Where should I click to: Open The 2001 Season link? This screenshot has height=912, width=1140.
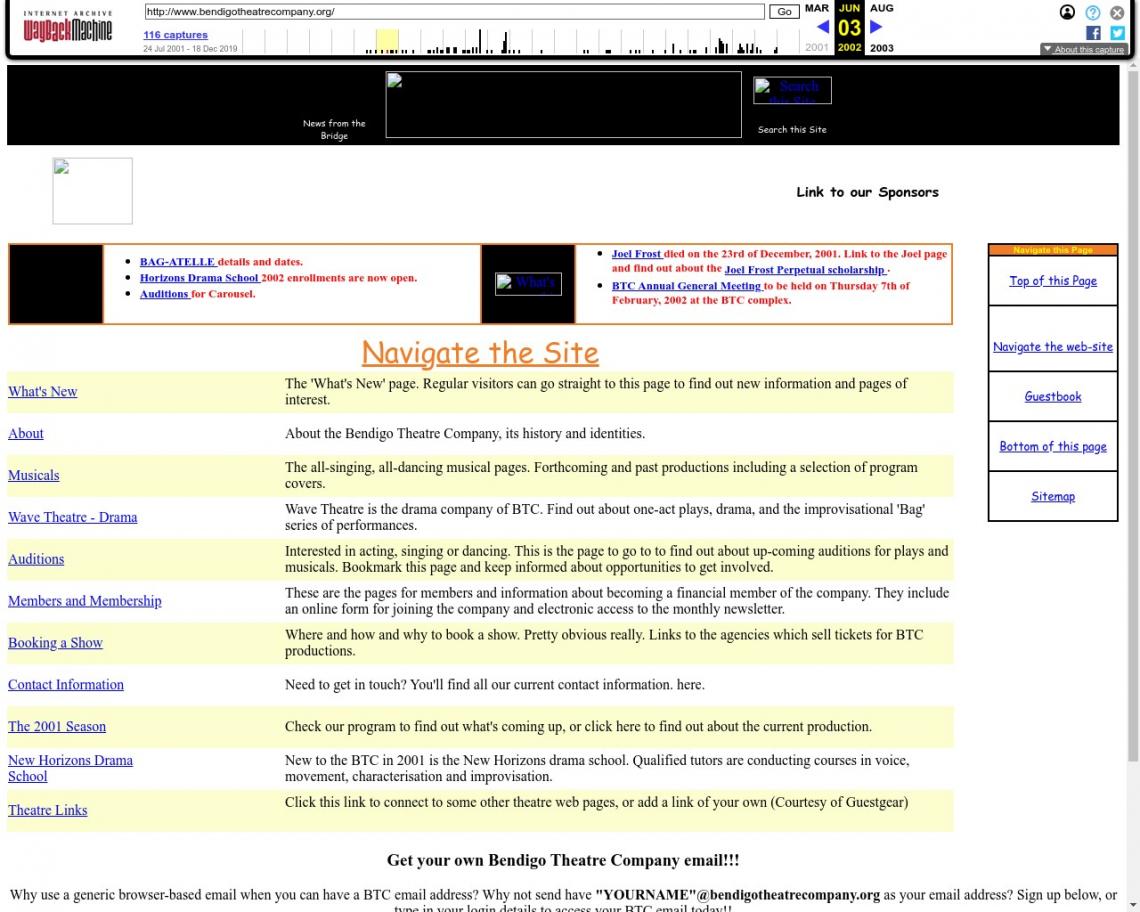point(57,727)
